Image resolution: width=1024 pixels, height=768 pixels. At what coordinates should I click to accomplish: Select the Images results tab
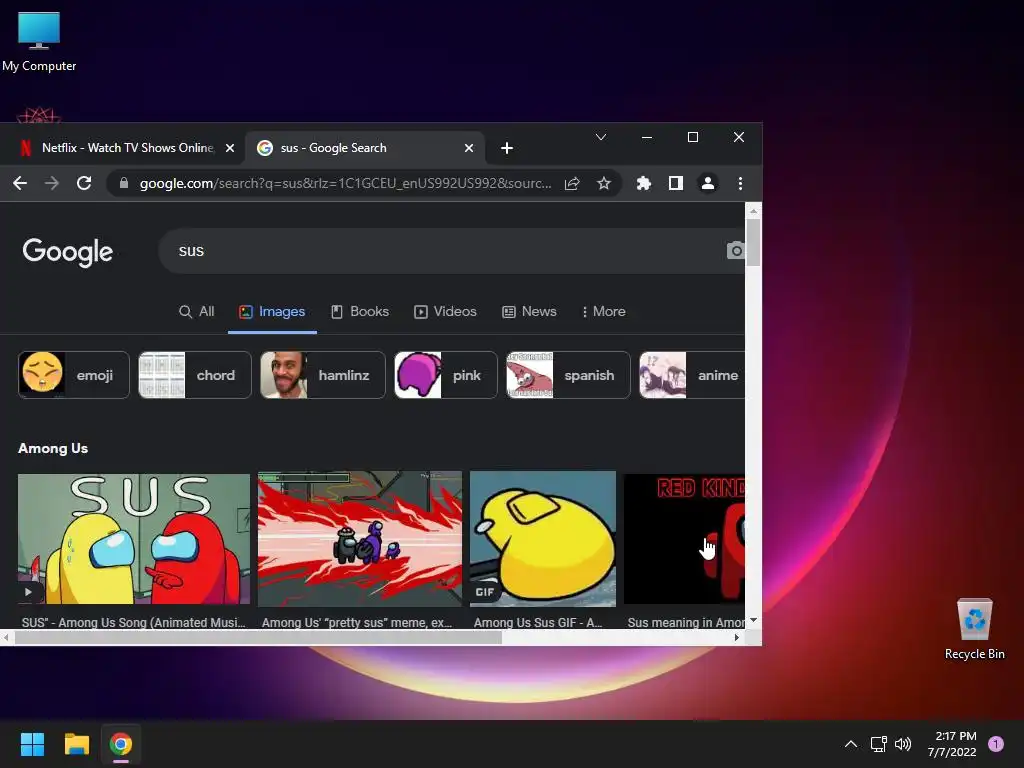(x=272, y=312)
